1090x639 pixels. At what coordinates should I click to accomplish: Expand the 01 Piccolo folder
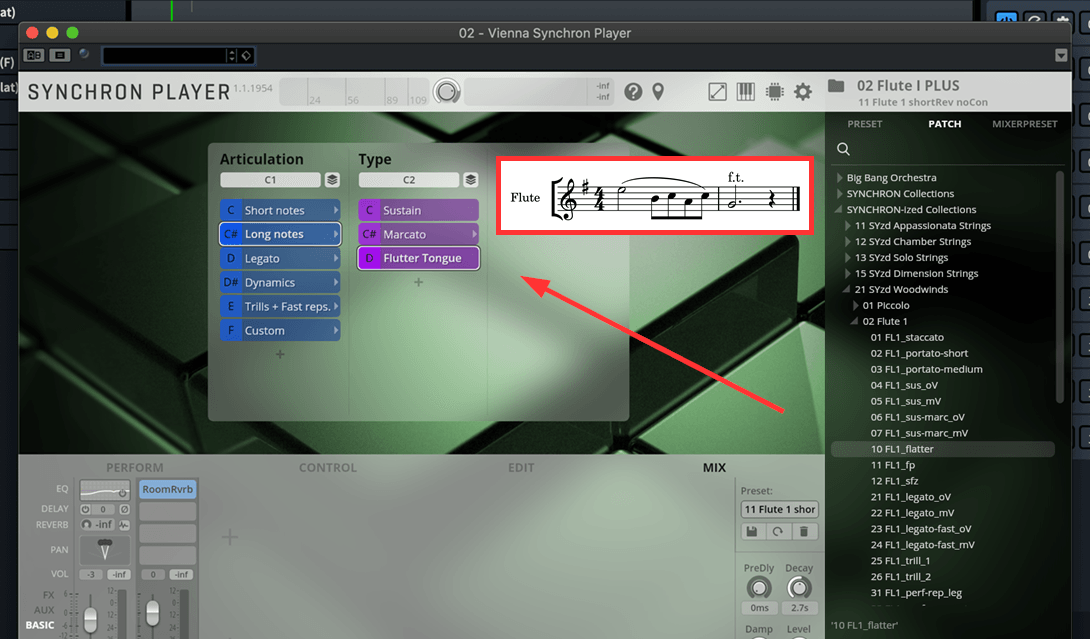856,306
